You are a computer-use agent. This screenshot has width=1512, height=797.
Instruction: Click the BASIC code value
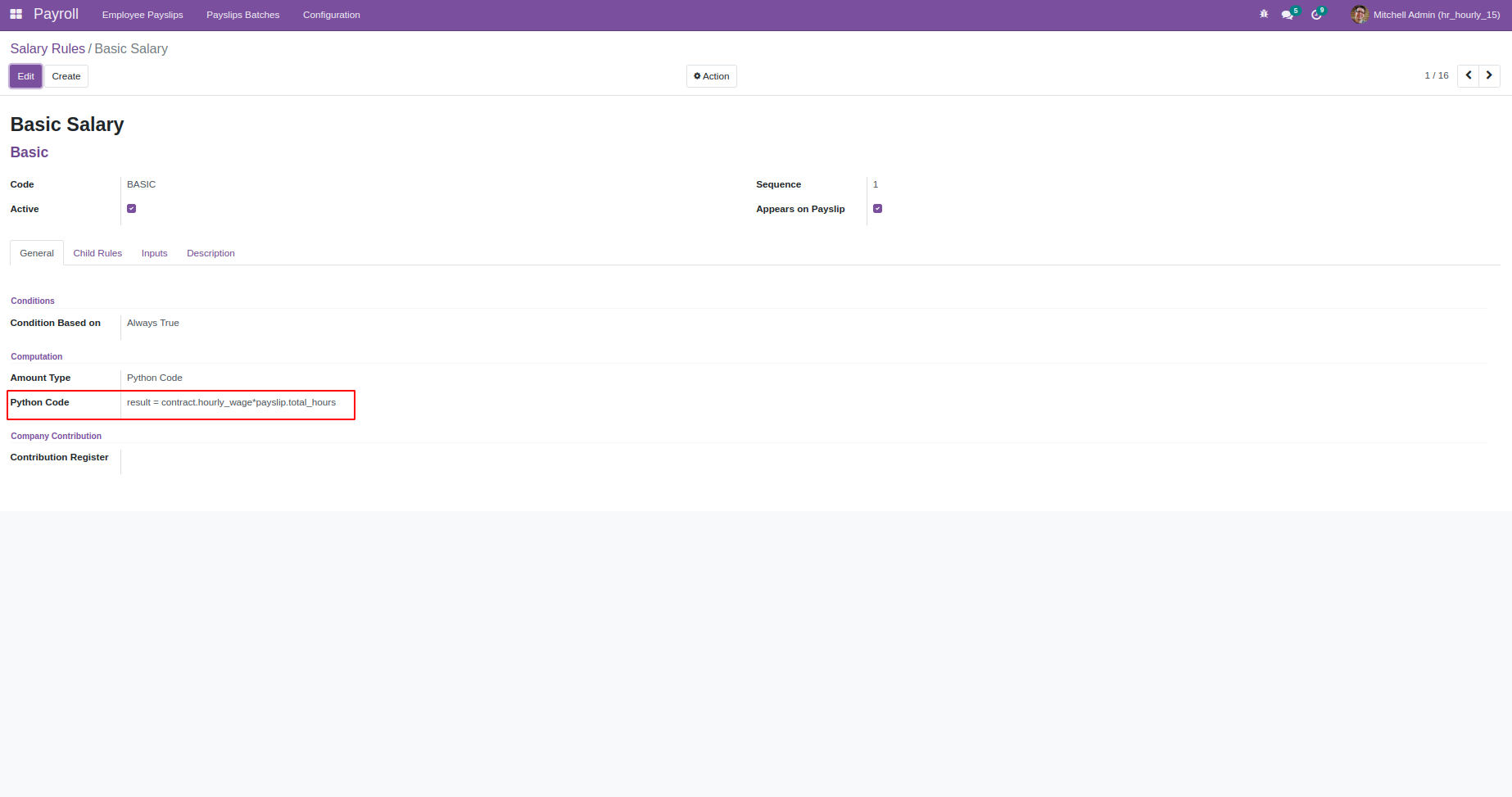click(x=141, y=184)
